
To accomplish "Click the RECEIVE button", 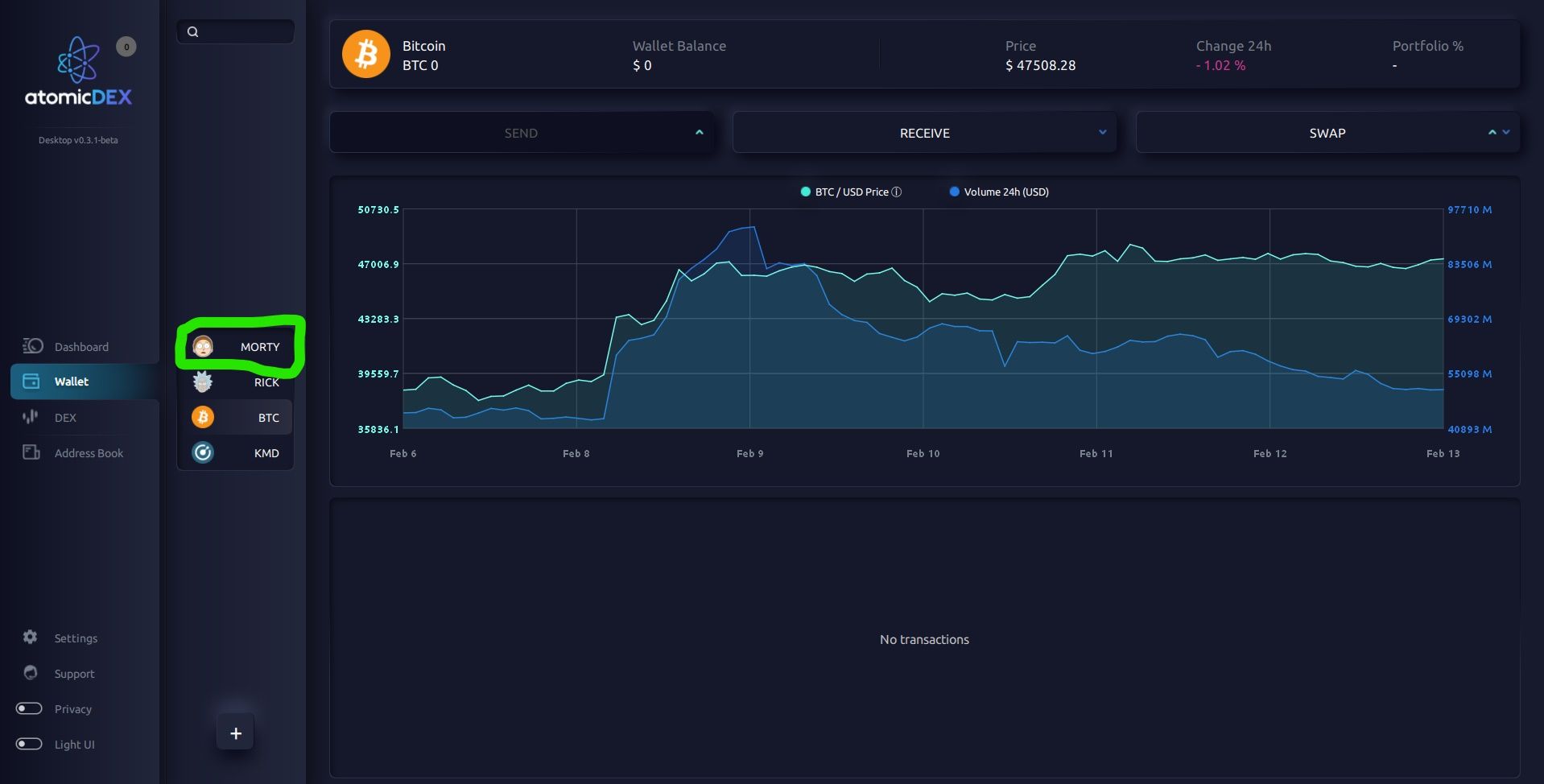I will pos(925,133).
